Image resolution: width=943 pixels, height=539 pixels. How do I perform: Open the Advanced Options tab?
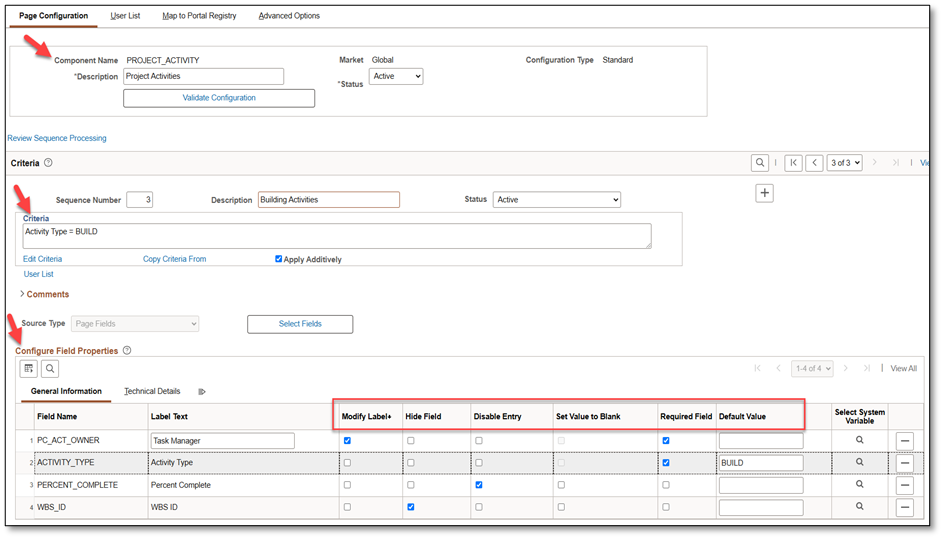[x=289, y=16]
